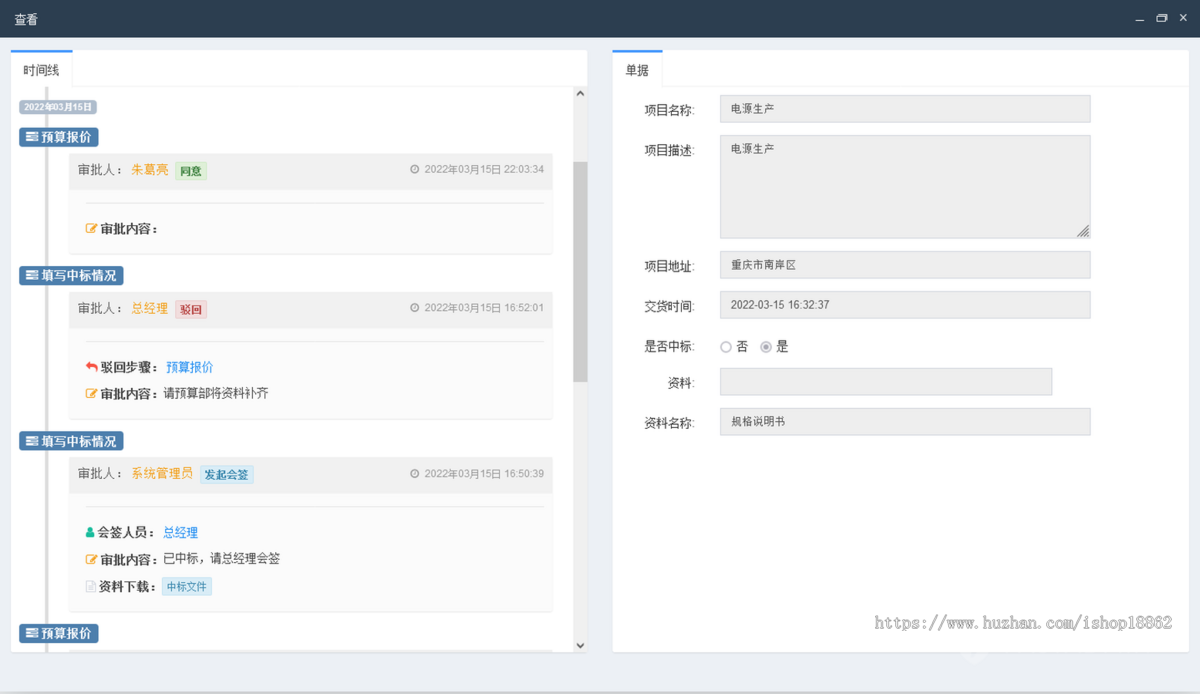
Task: Click the list icon on the first 预算报价 timeline badge
Action: click(31, 137)
